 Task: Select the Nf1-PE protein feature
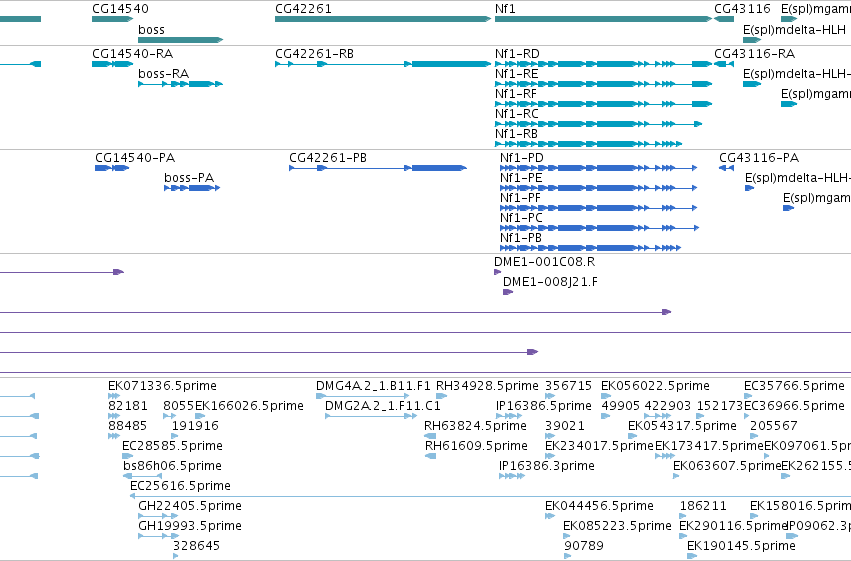599,188
